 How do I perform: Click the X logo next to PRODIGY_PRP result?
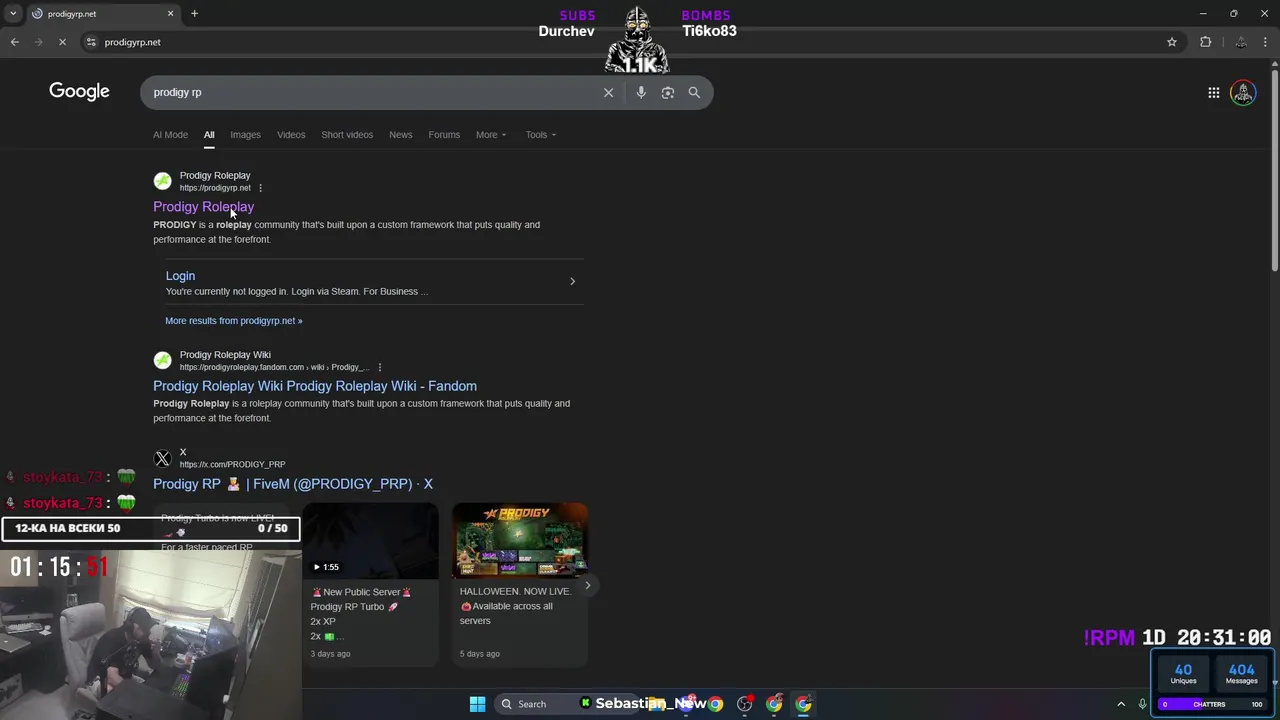click(162, 458)
